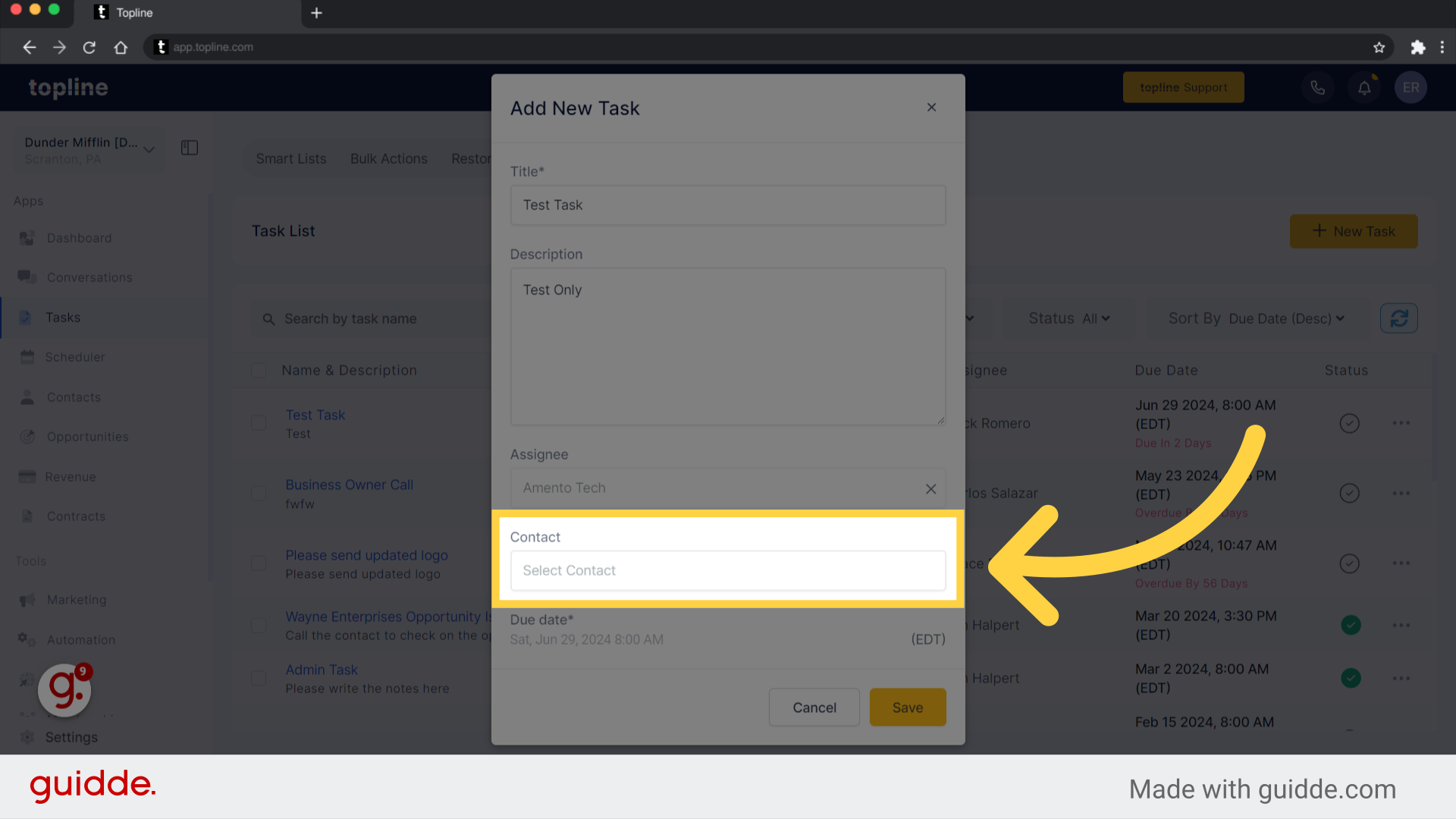The width and height of the screenshot is (1456, 819).
Task: Close the Add New Task dialog
Action: tap(931, 108)
